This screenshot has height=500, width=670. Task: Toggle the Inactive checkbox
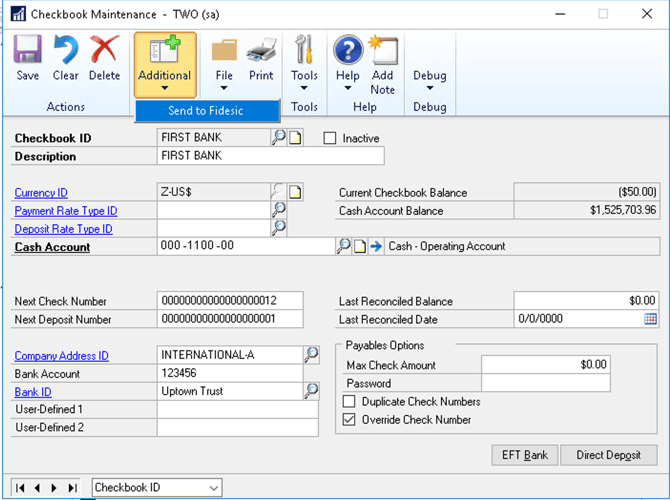point(329,138)
